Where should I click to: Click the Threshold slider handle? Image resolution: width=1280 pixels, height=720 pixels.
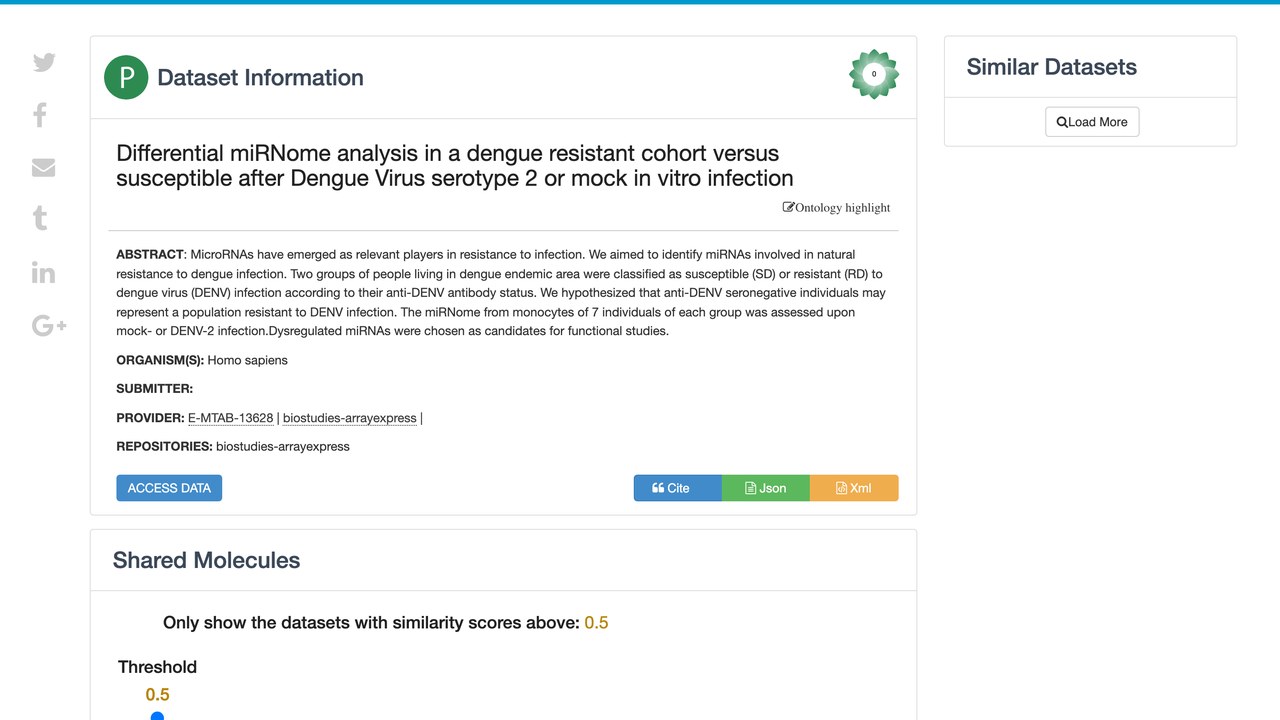[157, 716]
